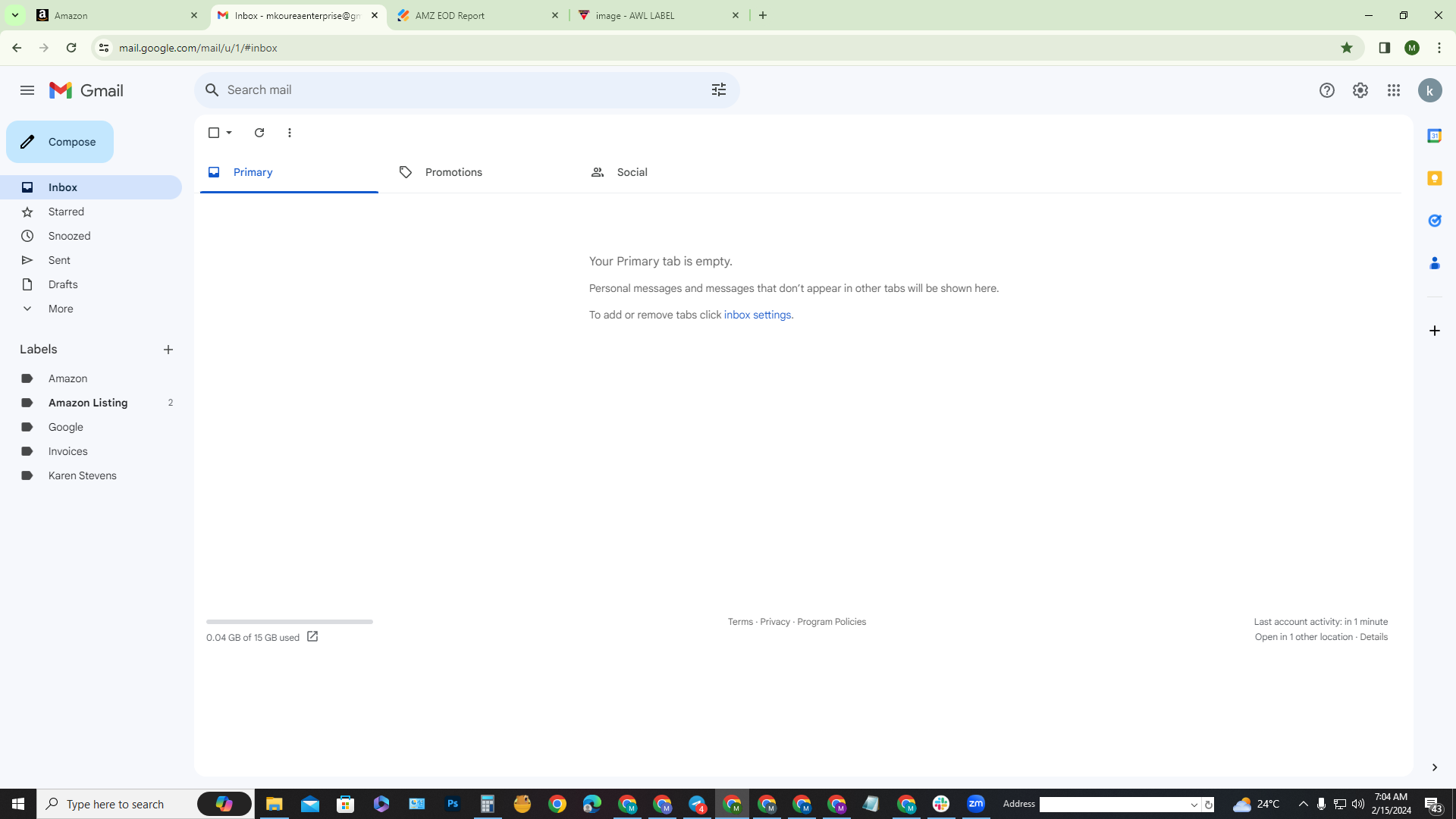Show hidden system tray icons
This screenshot has width=1456, height=819.
[x=1304, y=804]
